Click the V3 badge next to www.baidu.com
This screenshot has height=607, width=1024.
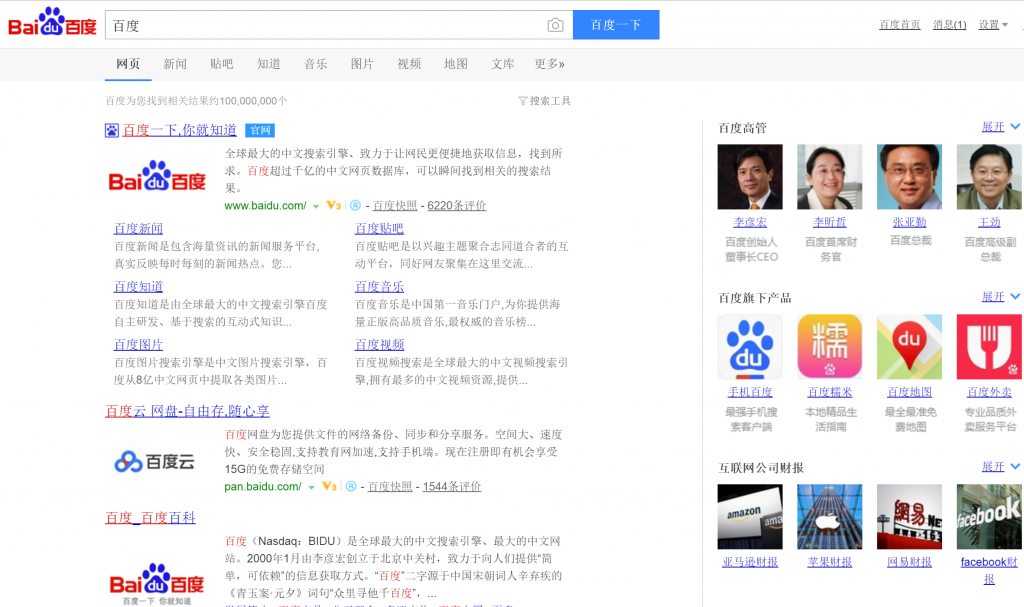click(x=334, y=205)
